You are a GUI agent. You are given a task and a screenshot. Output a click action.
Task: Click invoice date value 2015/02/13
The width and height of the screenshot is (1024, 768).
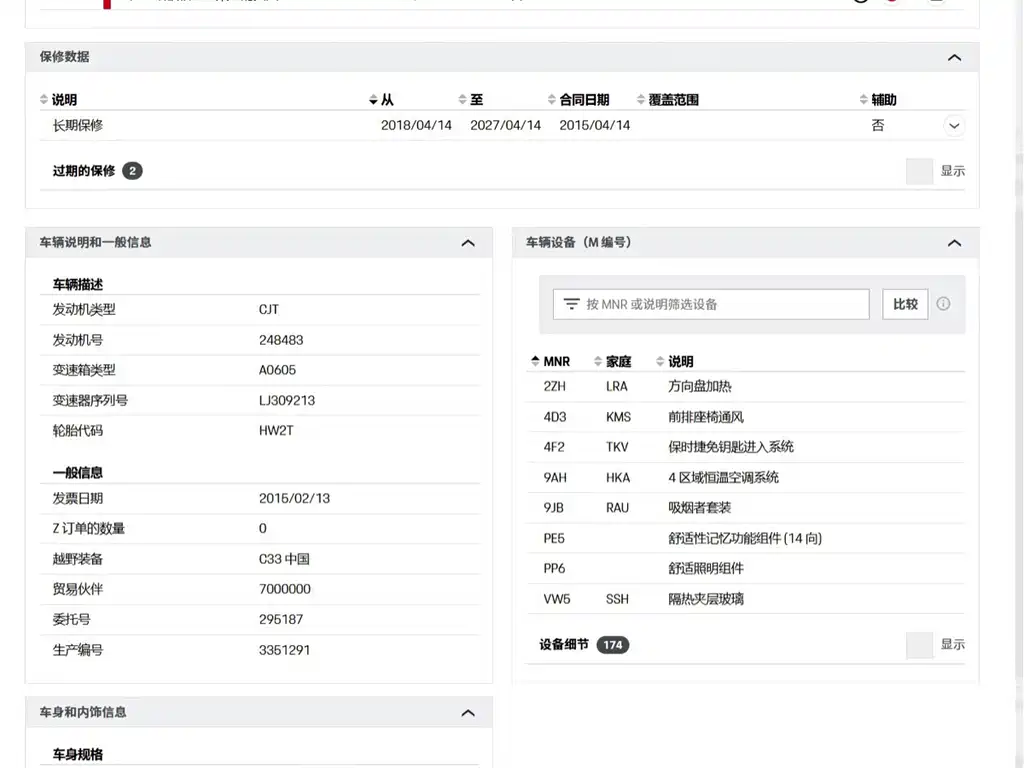[x=295, y=498]
